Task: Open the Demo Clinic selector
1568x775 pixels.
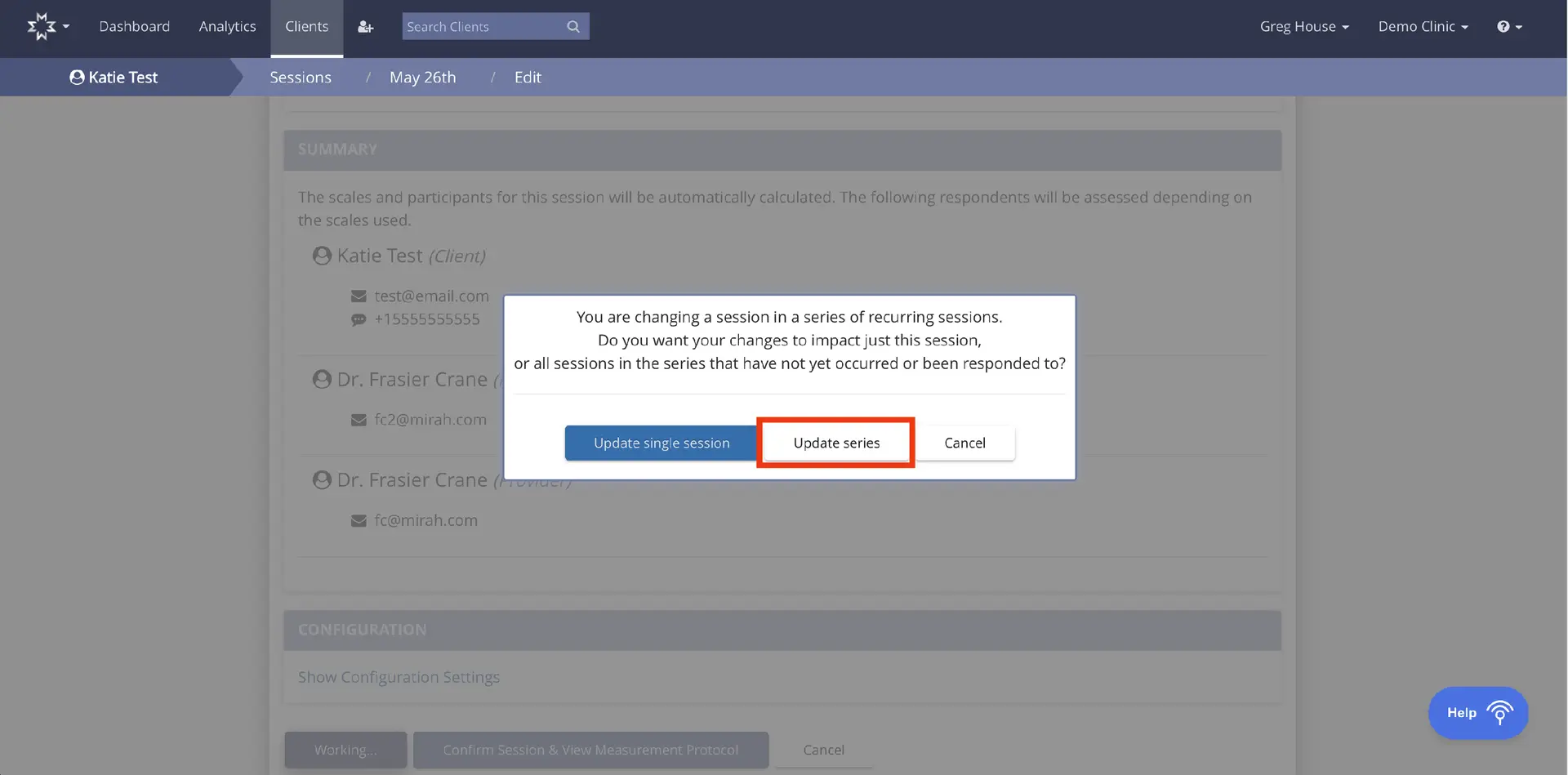Action: click(1422, 26)
